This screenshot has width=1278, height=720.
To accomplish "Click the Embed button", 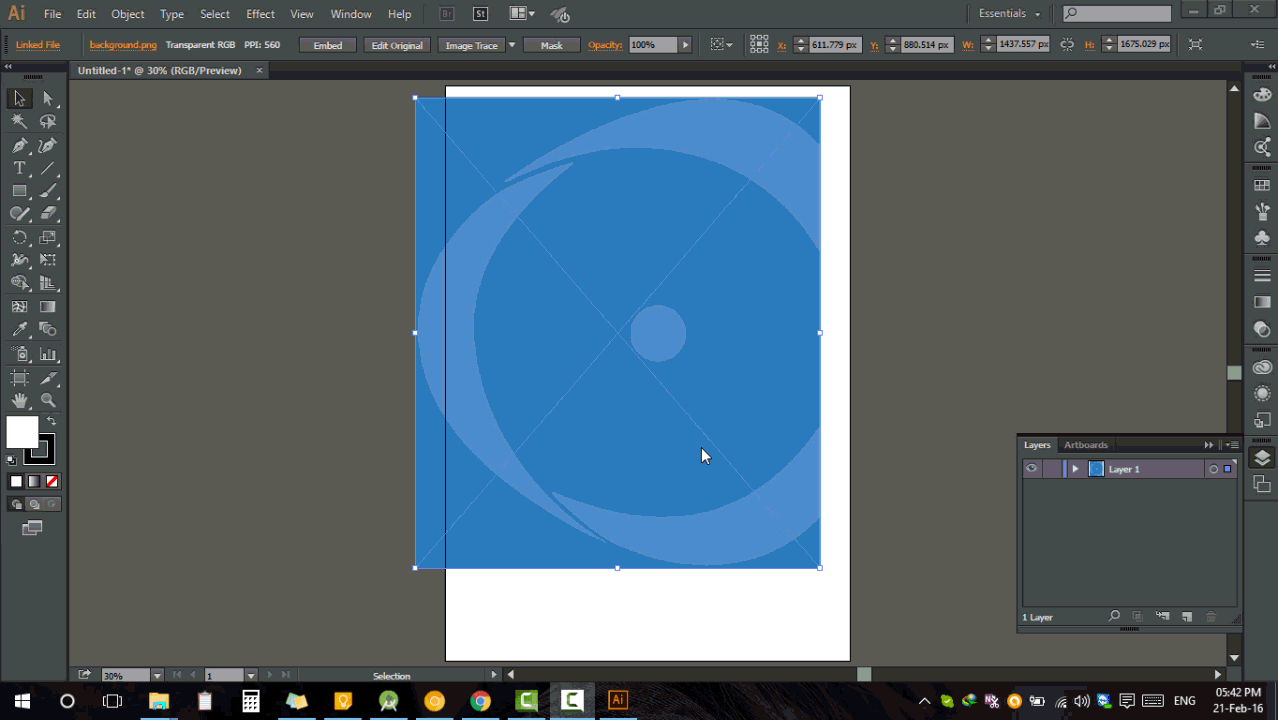I will [x=328, y=45].
